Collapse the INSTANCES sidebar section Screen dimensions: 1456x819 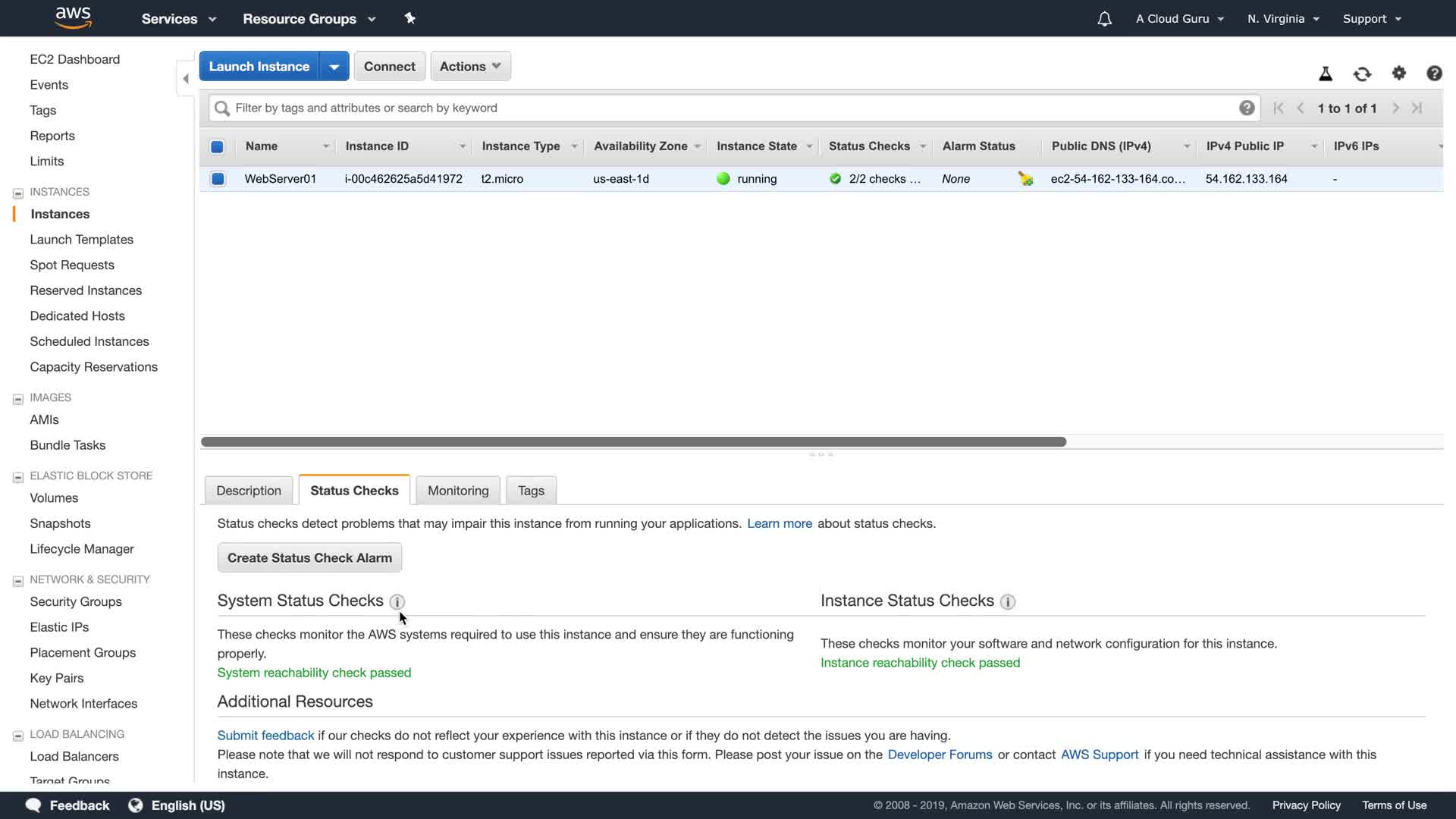click(18, 193)
